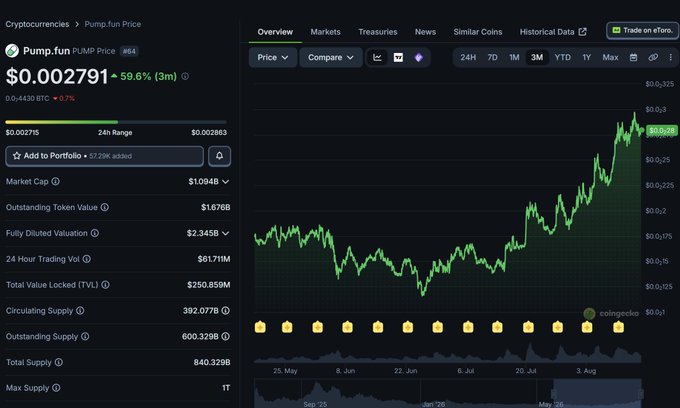This screenshot has width=680, height=408.
Task: Switch to TradingView chart icon
Action: (398, 57)
